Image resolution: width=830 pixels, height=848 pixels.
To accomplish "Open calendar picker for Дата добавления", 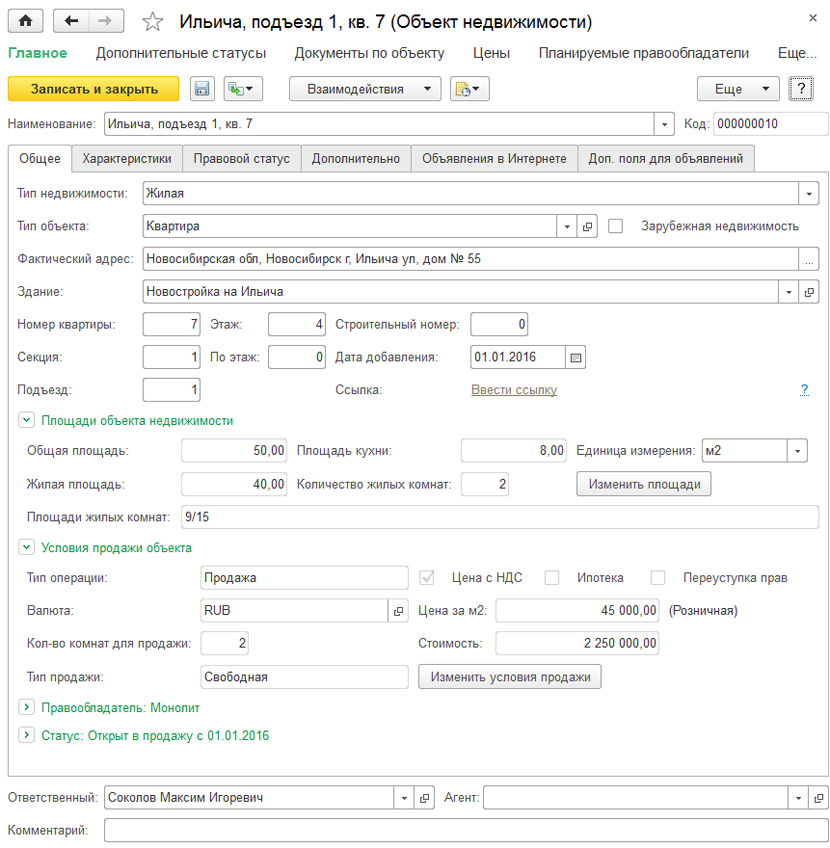I will (575, 357).
